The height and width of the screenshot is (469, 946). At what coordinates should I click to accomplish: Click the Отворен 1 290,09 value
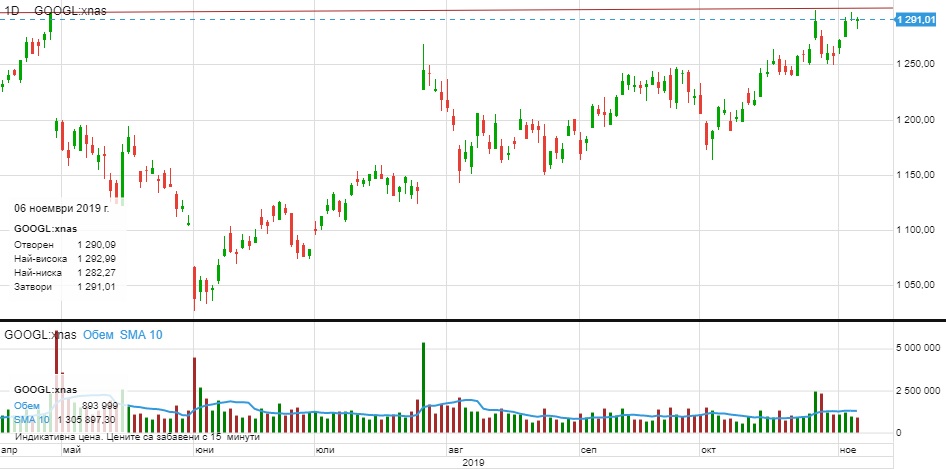pyautogui.click(x=97, y=245)
